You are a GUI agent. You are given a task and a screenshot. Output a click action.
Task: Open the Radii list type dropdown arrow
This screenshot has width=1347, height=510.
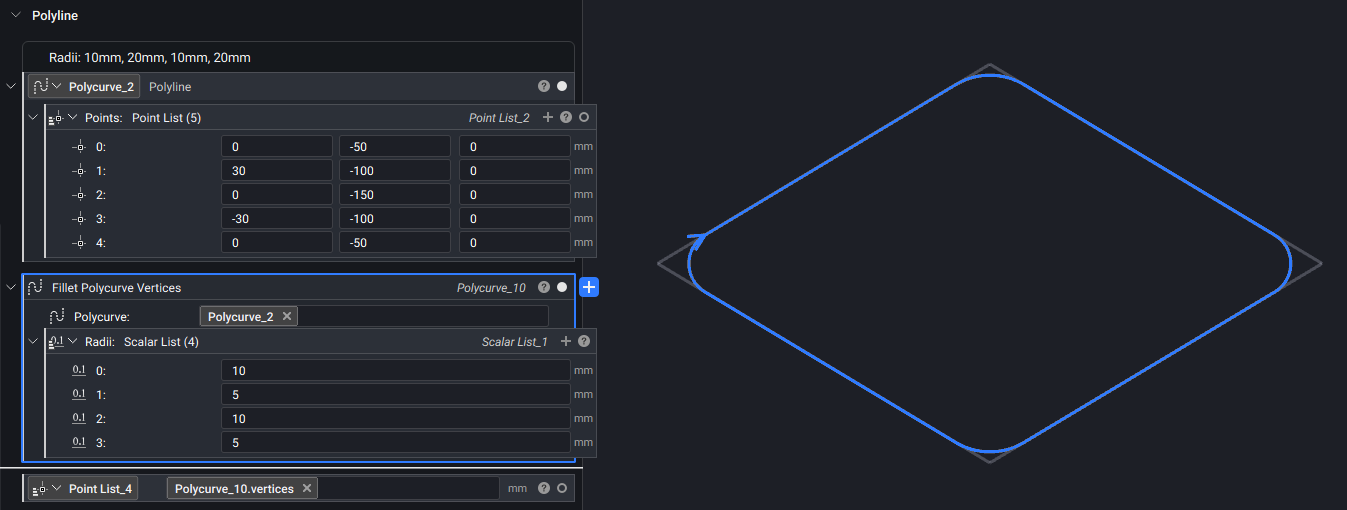pyautogui.click(x=72, y=342)
